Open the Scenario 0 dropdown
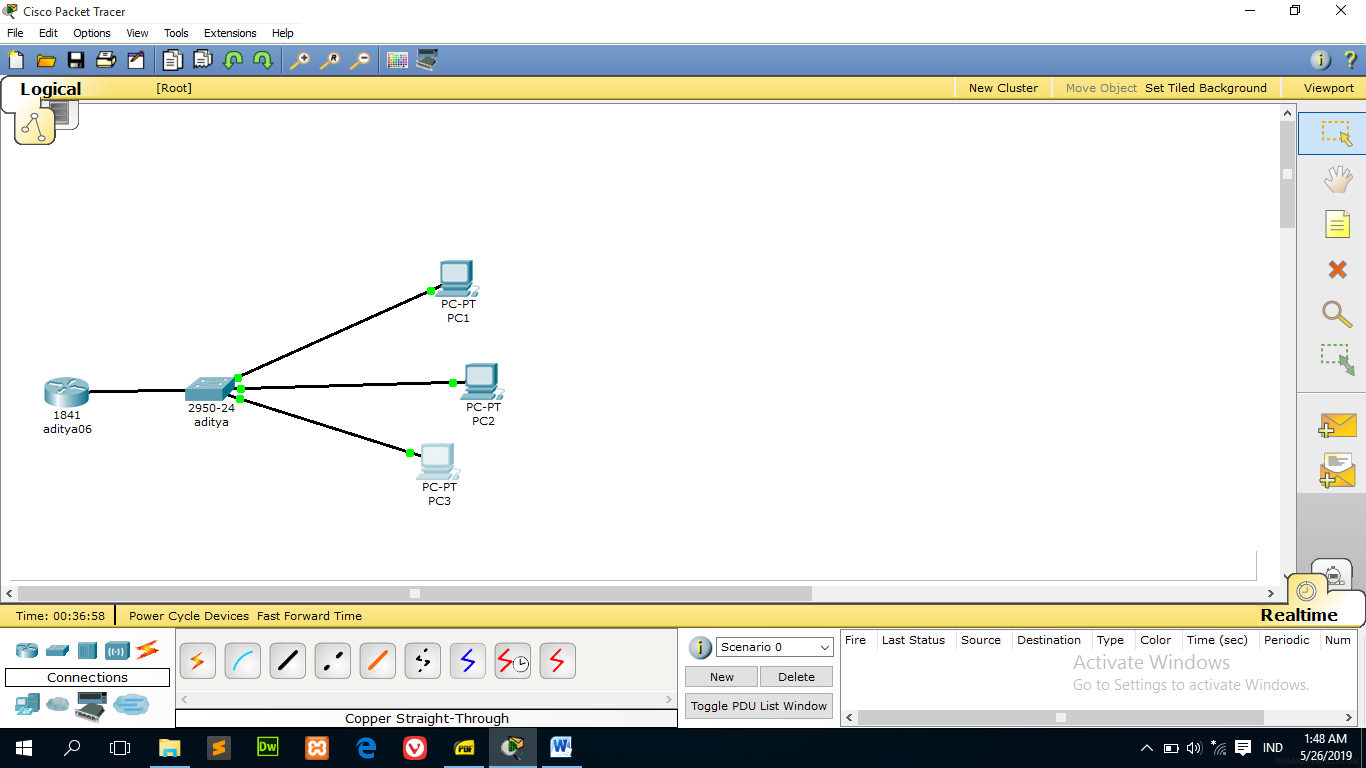 (774, 647)
